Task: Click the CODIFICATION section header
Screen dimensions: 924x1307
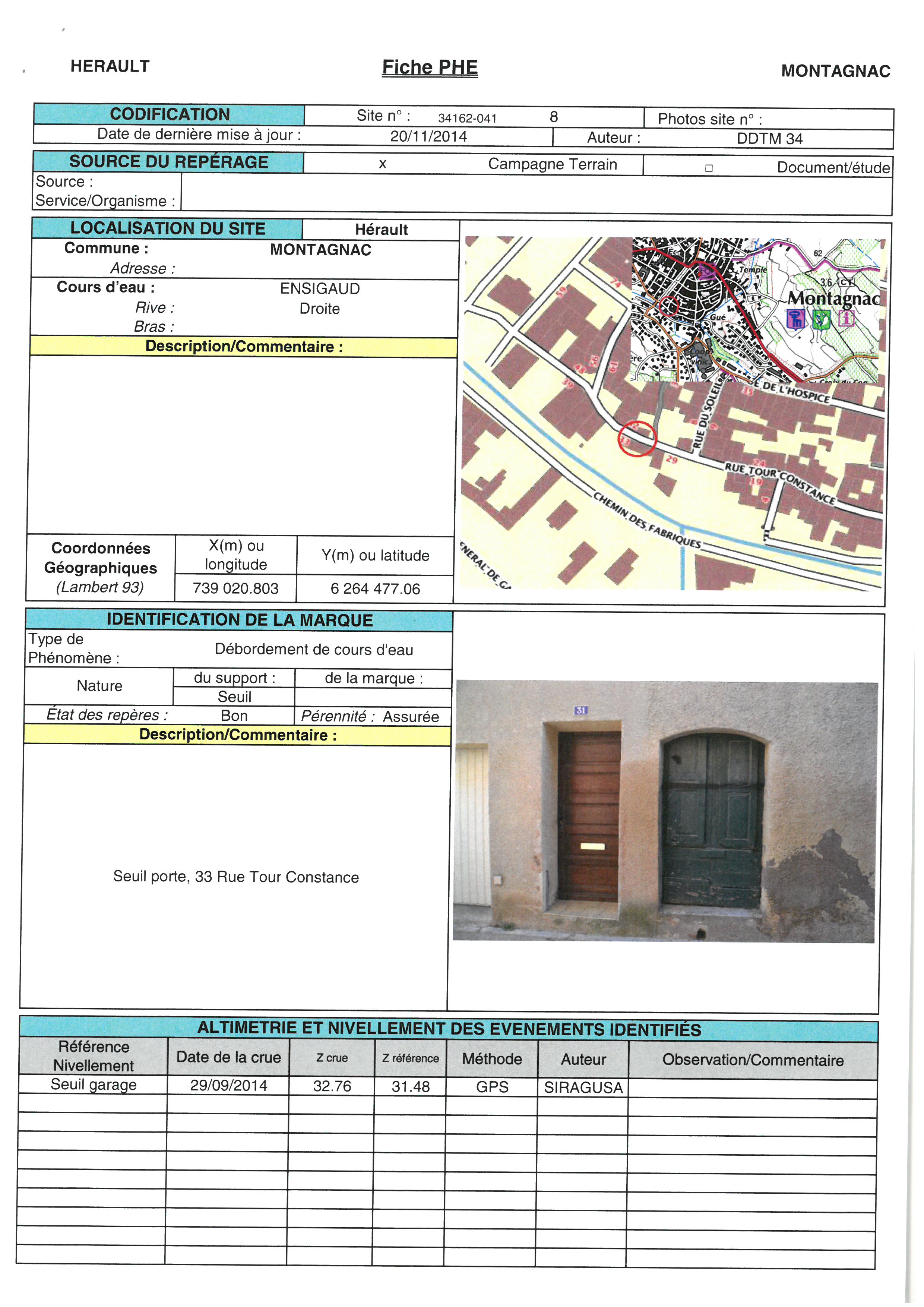Action: coord(170,114)
